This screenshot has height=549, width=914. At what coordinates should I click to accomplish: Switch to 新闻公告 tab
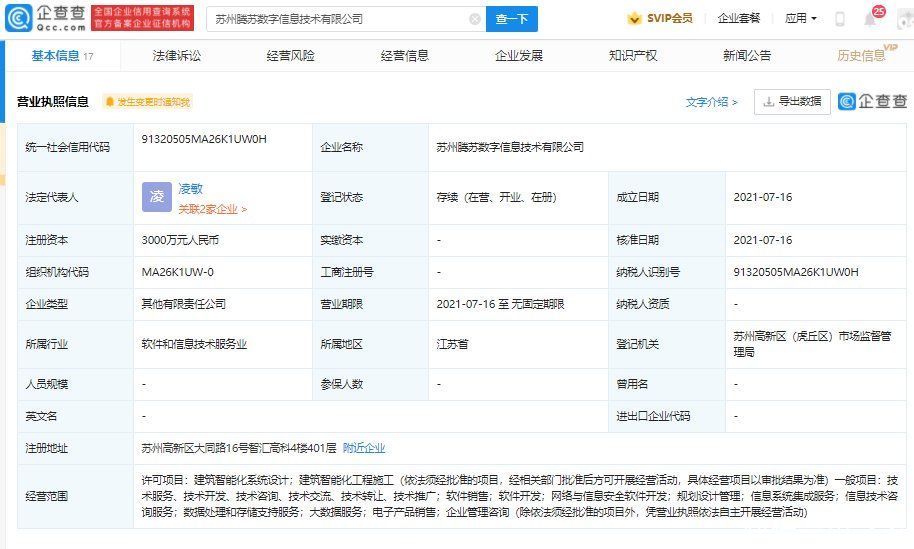[x=747, y=56]
